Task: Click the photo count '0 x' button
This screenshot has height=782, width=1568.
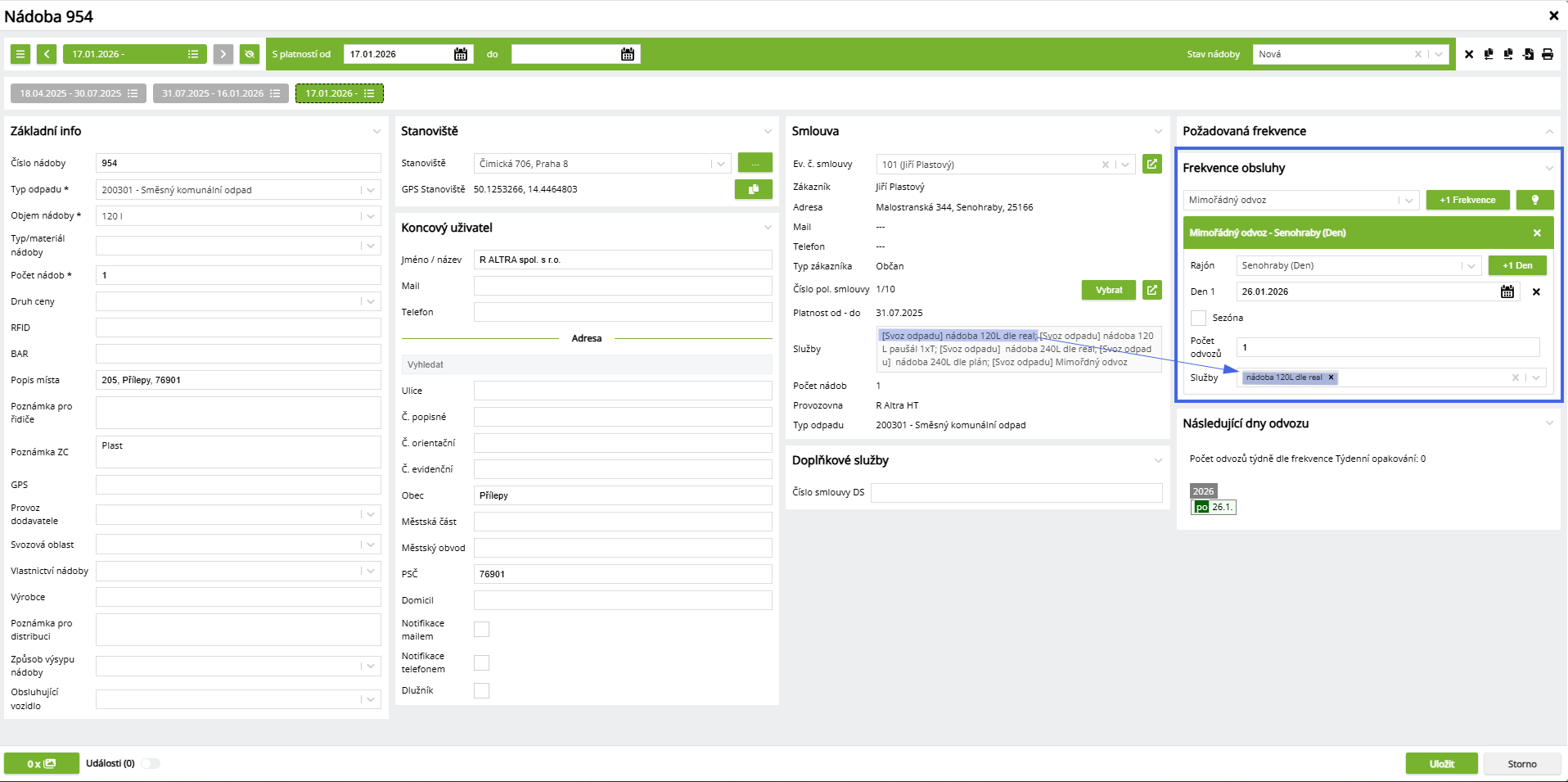Action: click(x=42, y=763)
